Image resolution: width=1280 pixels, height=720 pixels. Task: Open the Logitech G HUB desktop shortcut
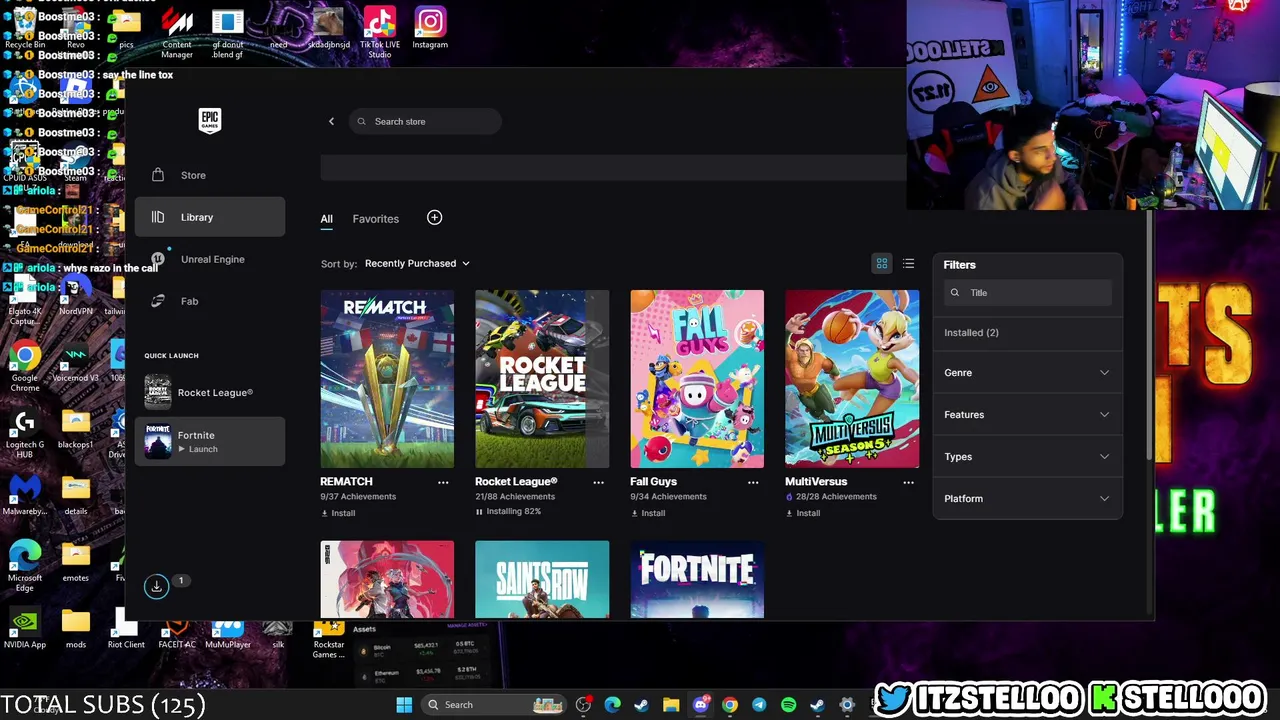point(25,435)
